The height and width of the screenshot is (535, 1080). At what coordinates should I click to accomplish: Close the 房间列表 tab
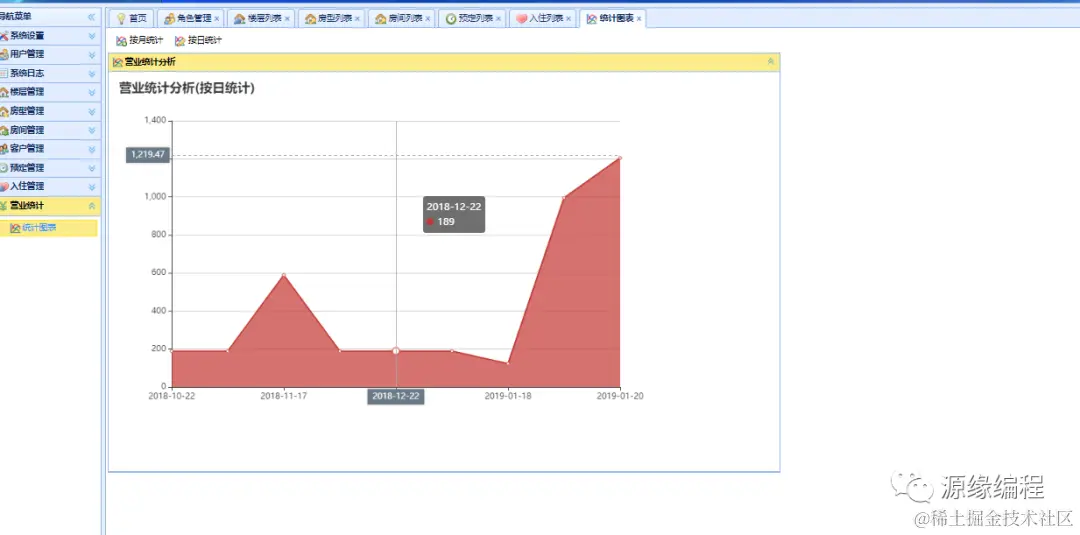point(428,19)
